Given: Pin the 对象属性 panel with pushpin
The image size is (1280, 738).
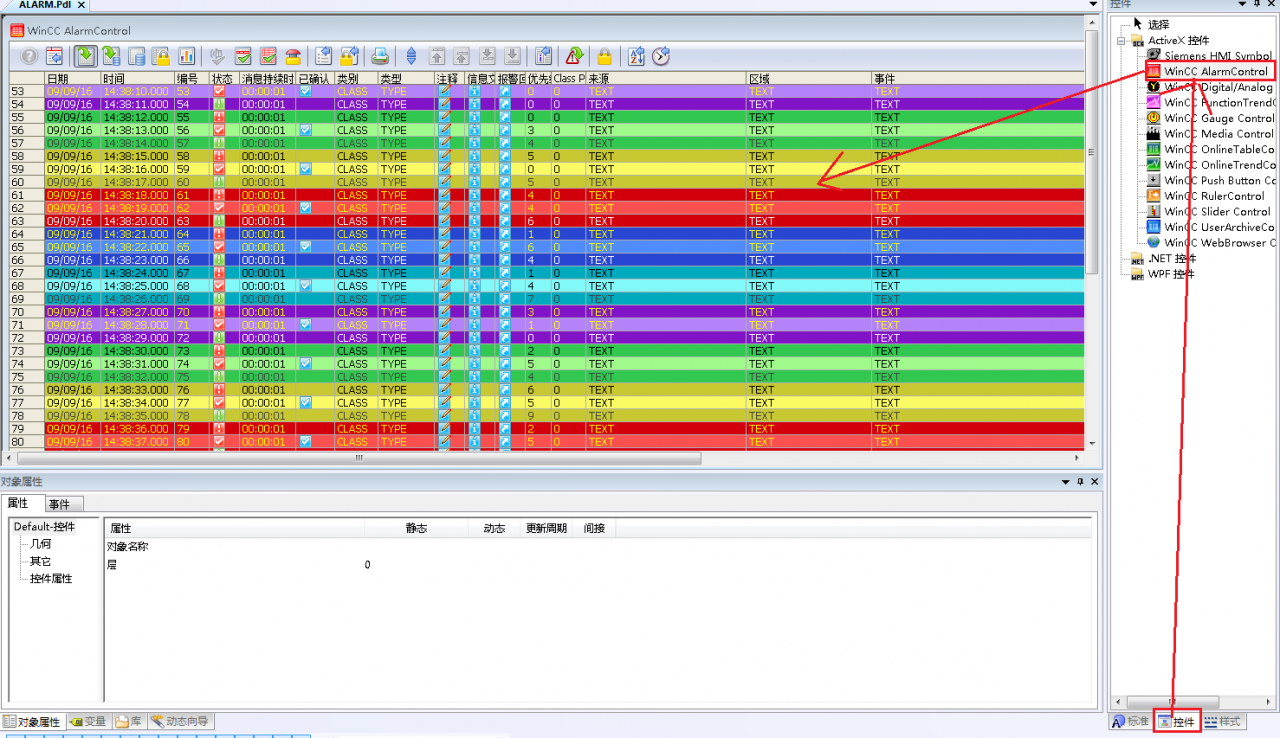Looking at the screenshot, I should click(x=1080, y=482).
